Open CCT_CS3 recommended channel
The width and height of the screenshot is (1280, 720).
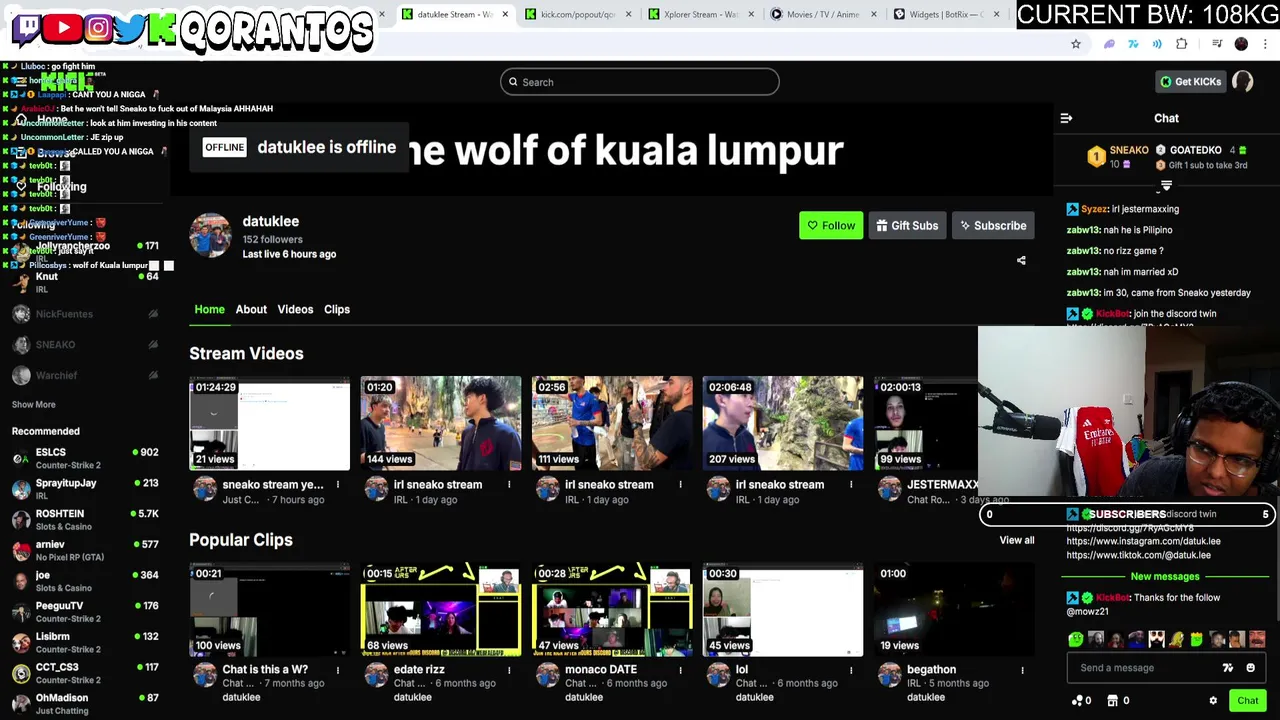[x=85, y=672]
